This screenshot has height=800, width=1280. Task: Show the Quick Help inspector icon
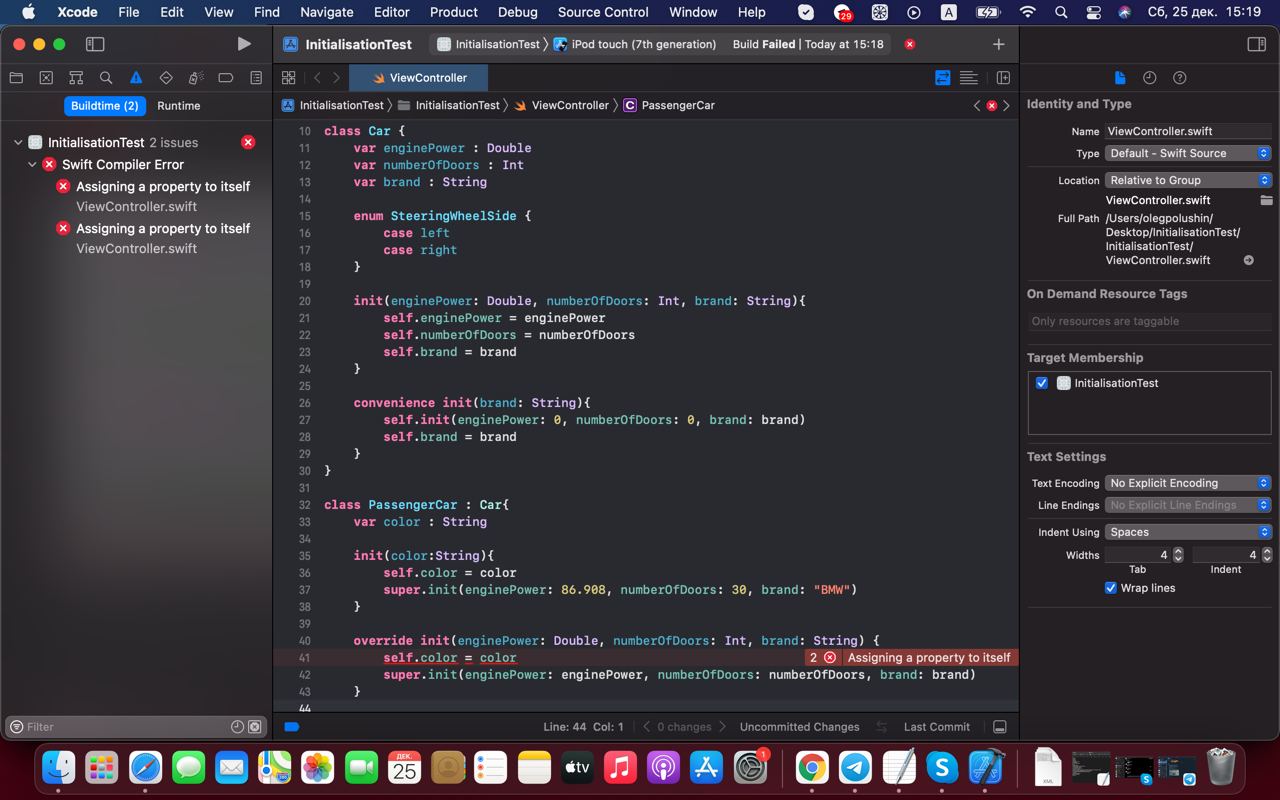pyautogui.click(x=1180, y=78)
